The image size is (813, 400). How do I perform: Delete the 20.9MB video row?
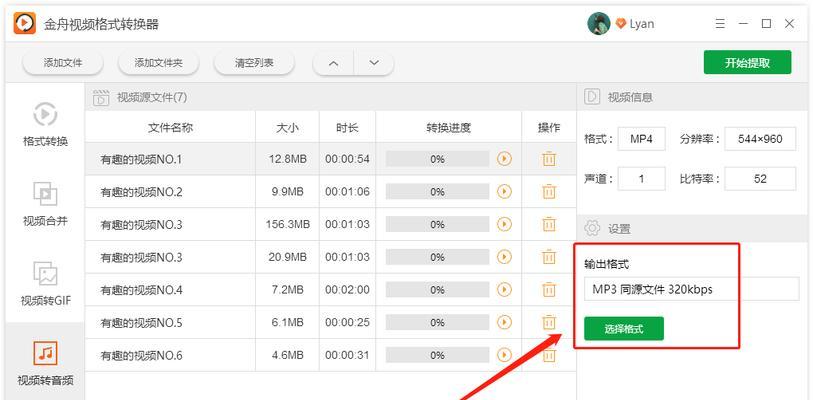click(549, 257)
